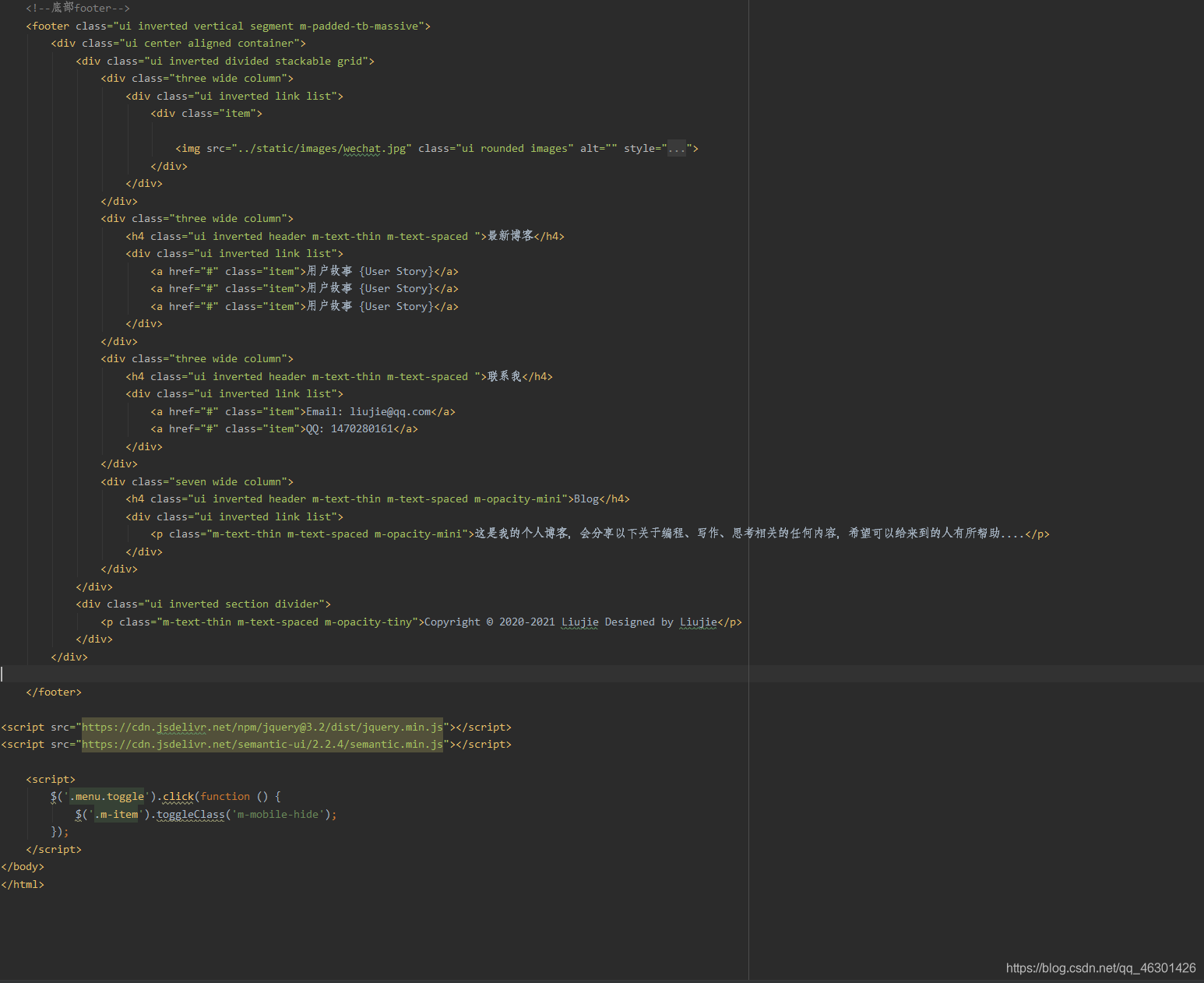
Task: Click the Blog h4 header line
Action: 378,499
